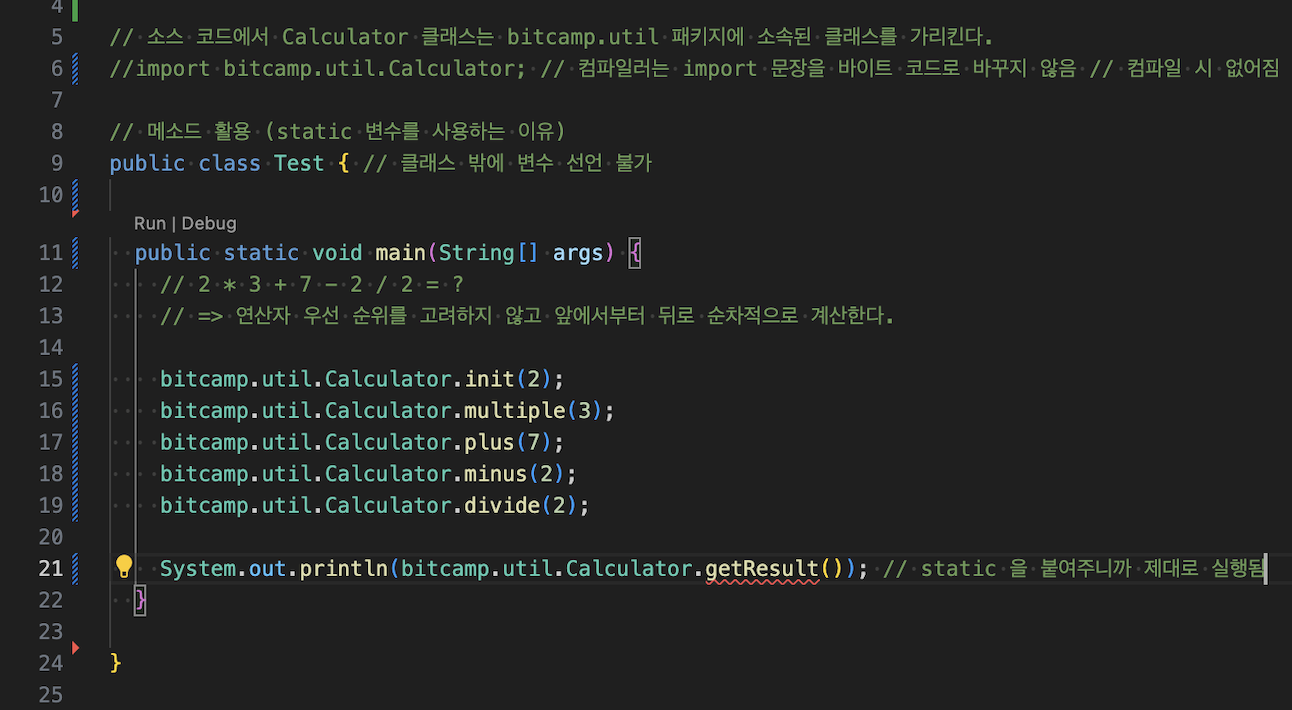Click the 'static' word in line 21 comment
This screenshot has height=710, width=1292.
click(958, 569)
